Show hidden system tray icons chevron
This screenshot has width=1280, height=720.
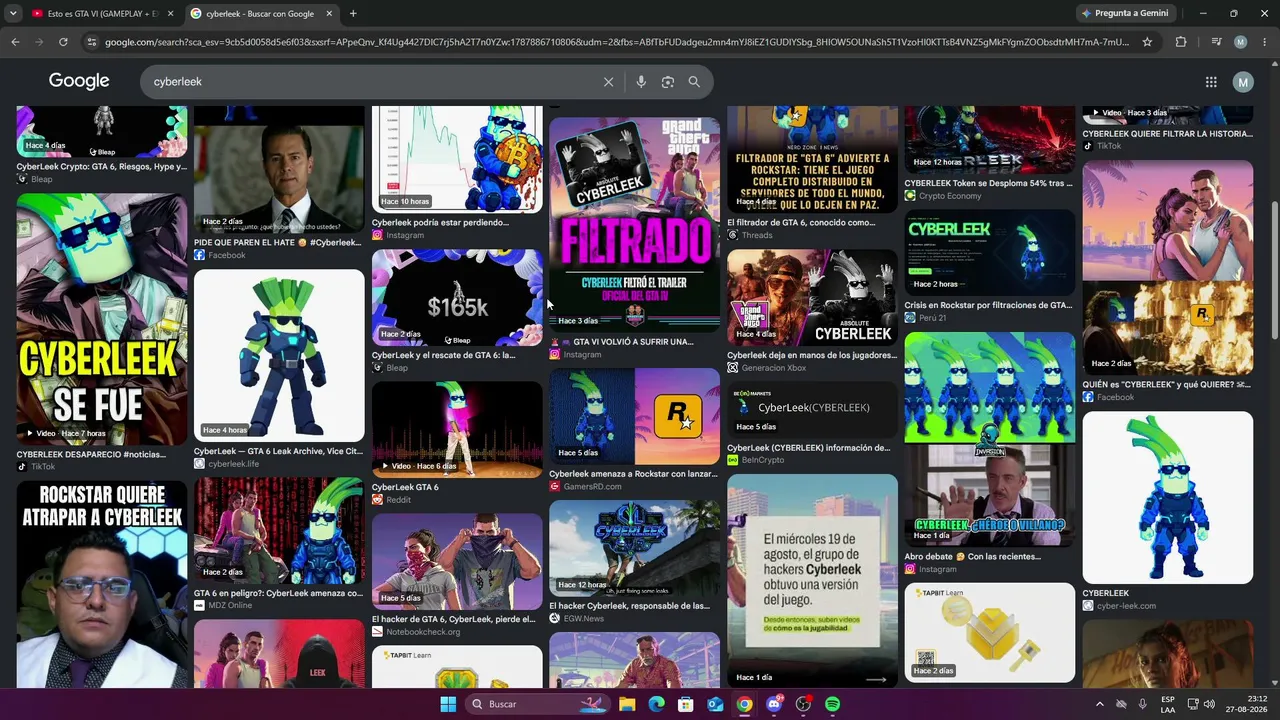click(x=1099, y=704)
